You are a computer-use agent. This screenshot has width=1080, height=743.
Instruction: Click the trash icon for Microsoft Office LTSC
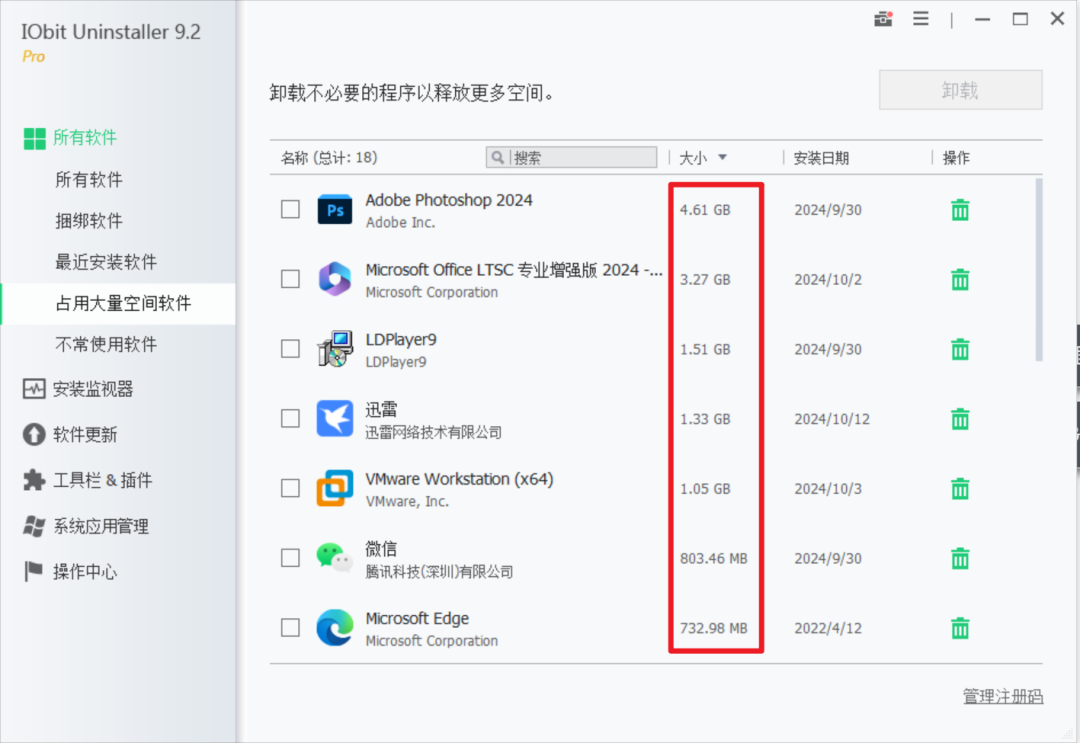point(959,279)
